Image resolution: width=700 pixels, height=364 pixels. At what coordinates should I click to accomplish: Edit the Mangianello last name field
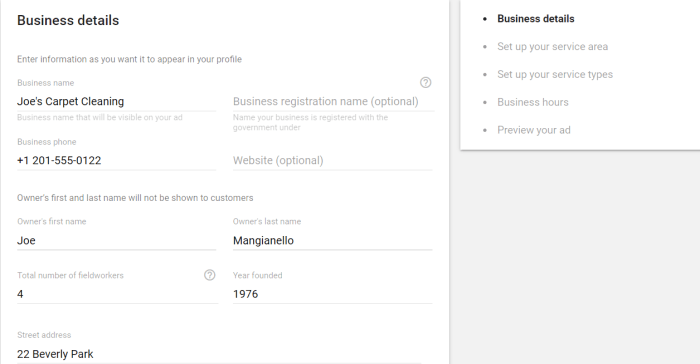pos(333,240)
